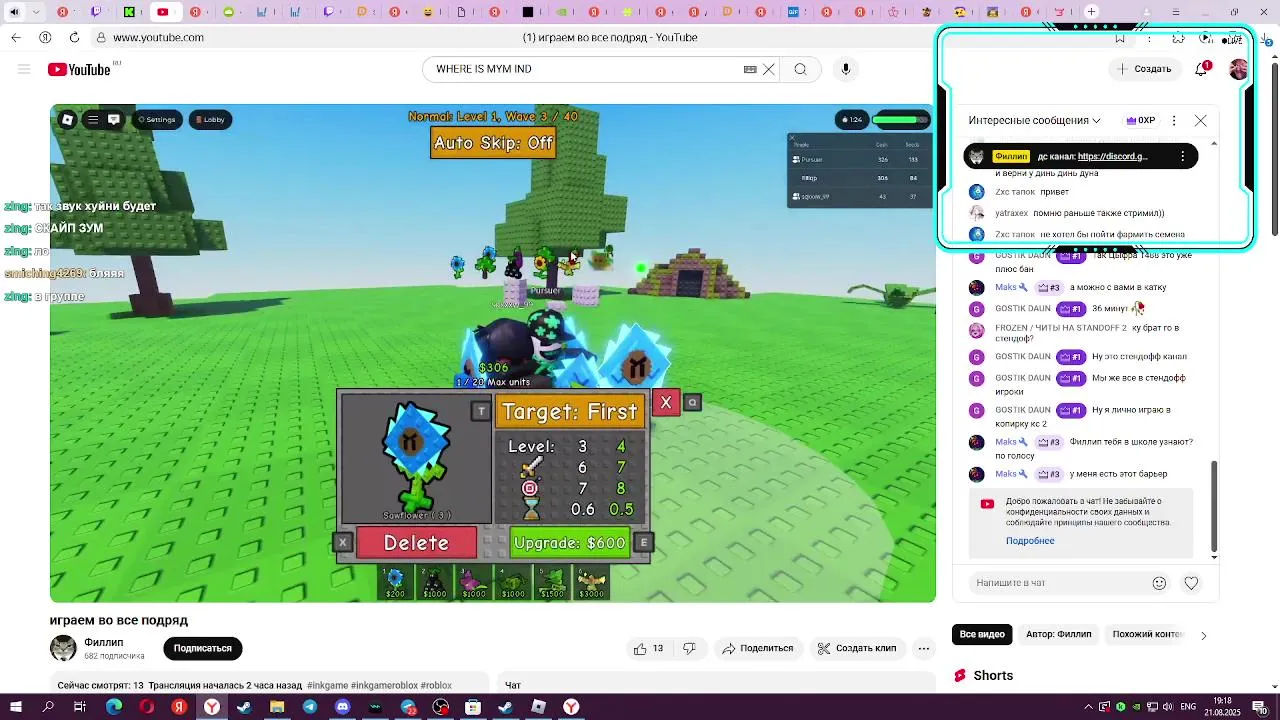Click the ENG language indicator in tray
Image resolution: width=1280 pixels, height=720 pixels.
coord(1188,707)
